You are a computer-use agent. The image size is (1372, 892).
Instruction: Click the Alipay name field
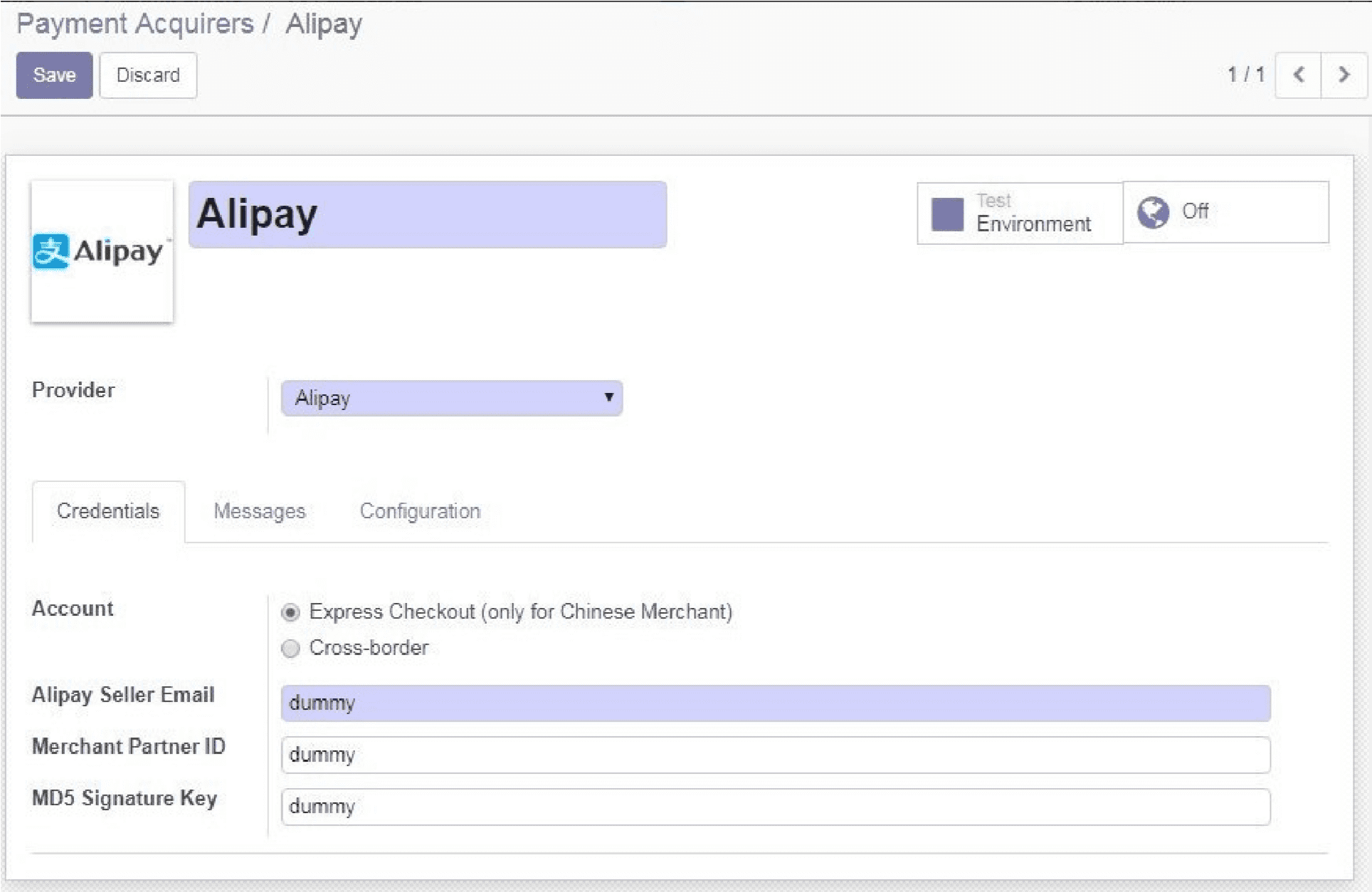pyautogui.click(x=427, y=214)
